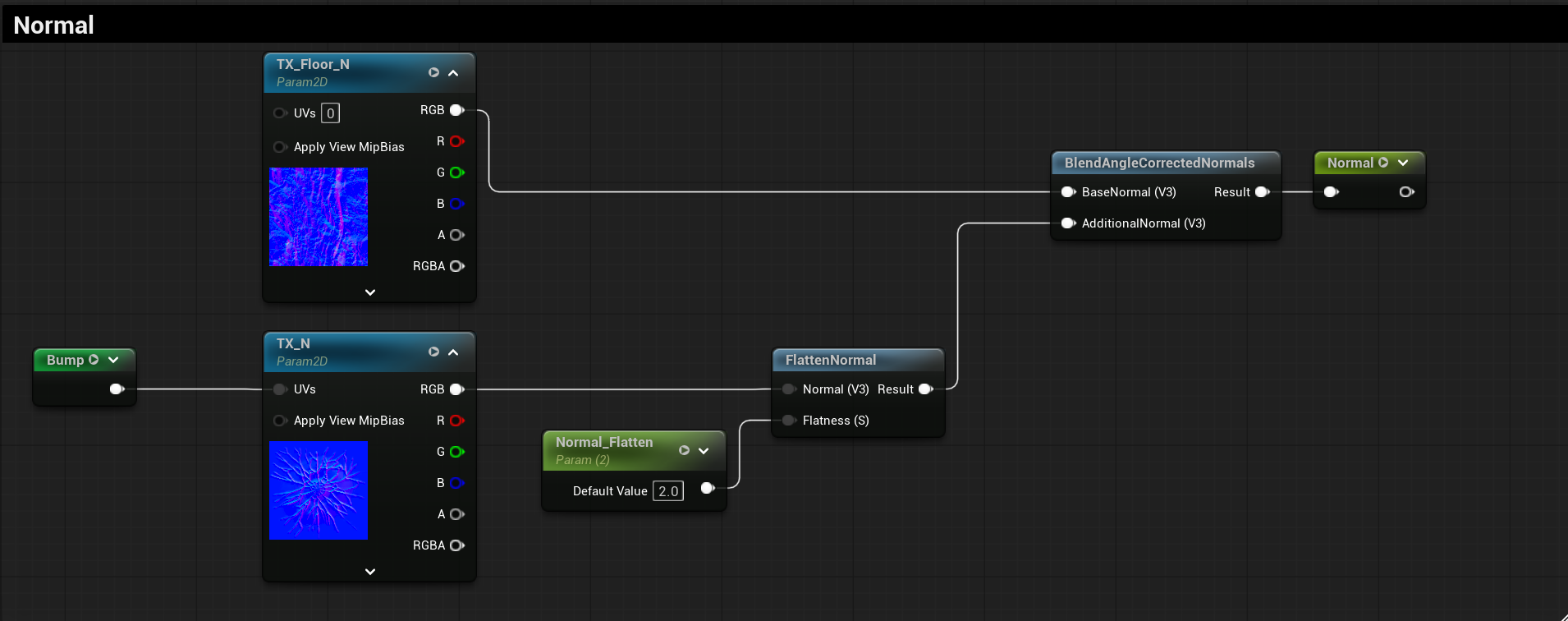This screenshot has width=1568, height=621.
Task: Click the AdditionalNormal (V3) input pin
Action: [1068, 223]
